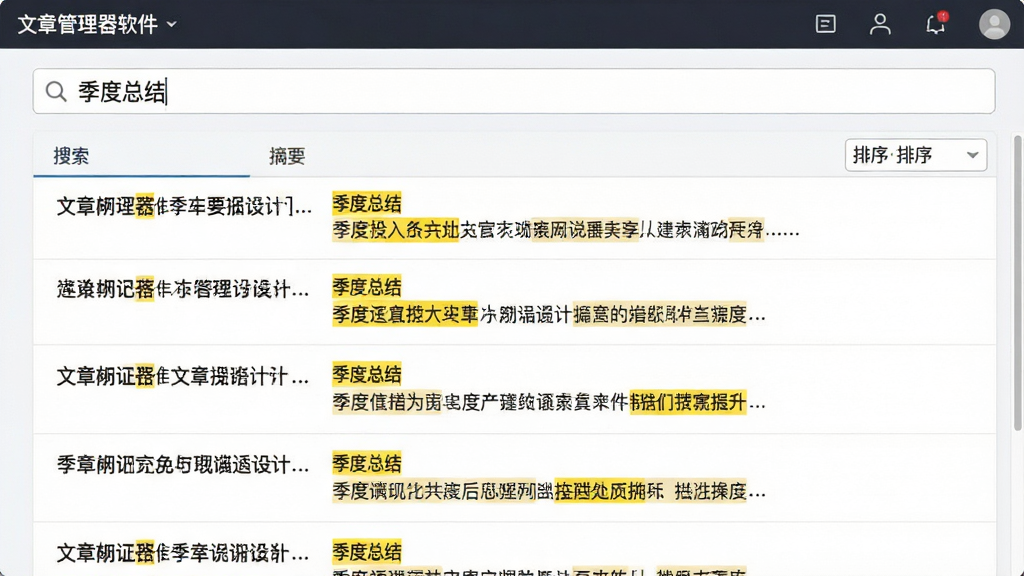Open fifth result title at list bottom

[x=183, y=553]
